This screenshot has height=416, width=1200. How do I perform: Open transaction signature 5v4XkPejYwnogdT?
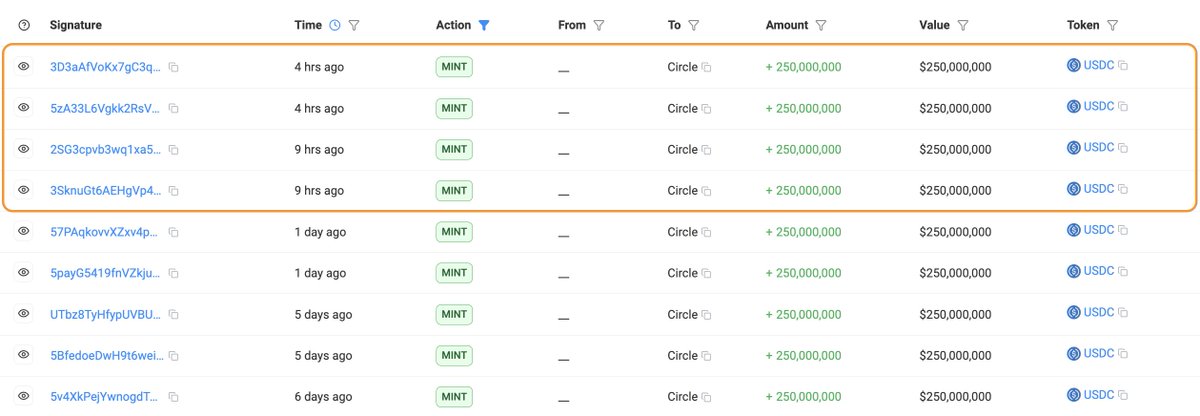(105, 396)
